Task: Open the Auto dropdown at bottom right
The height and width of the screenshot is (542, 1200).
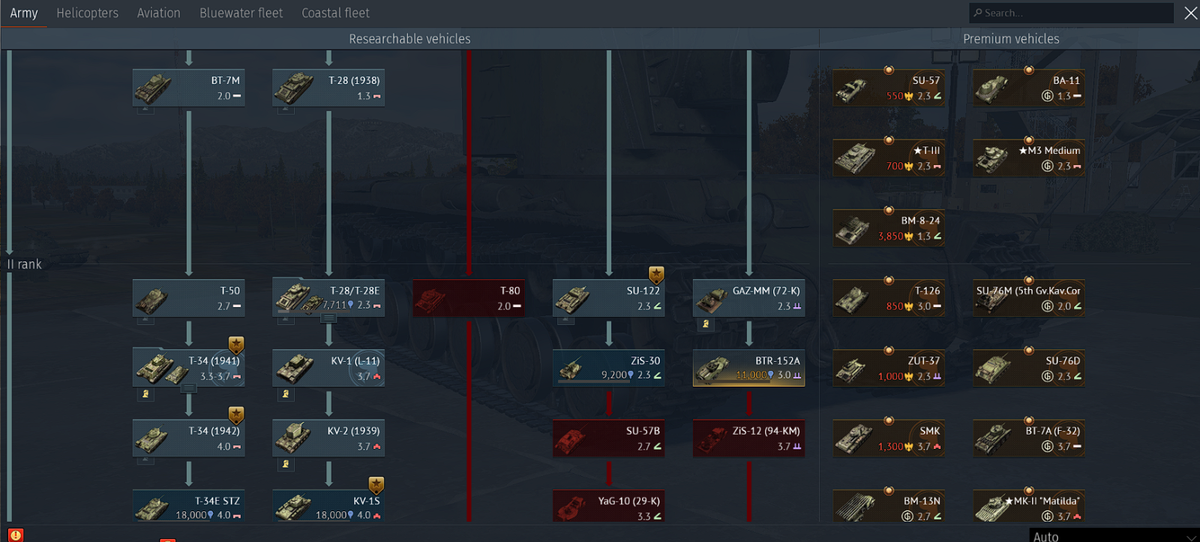Action: 1114,535
